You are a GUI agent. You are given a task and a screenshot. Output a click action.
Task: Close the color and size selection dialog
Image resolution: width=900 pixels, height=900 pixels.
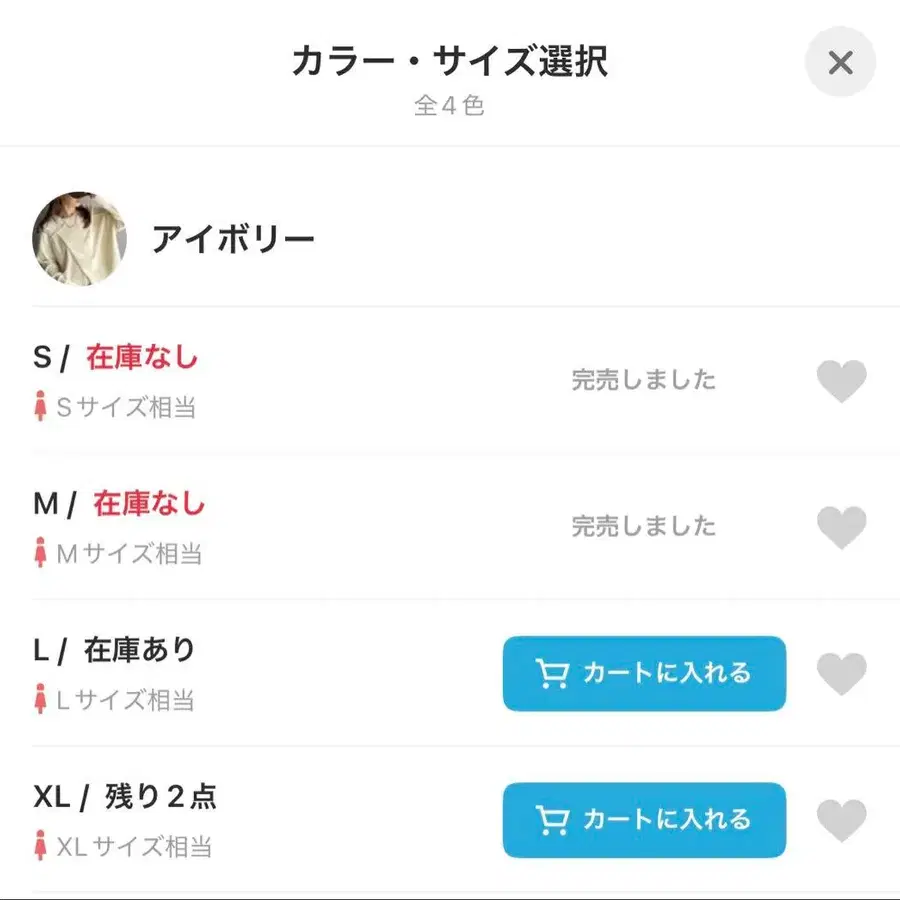tap(840, 63)
